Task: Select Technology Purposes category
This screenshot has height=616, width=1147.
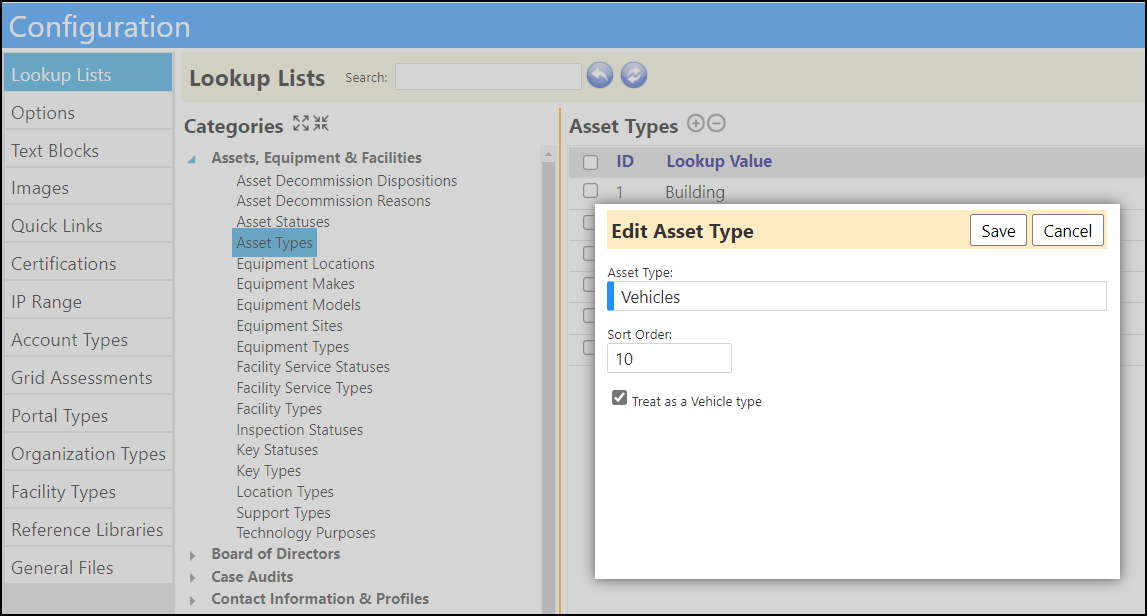Action: click(x=306, y=533)
